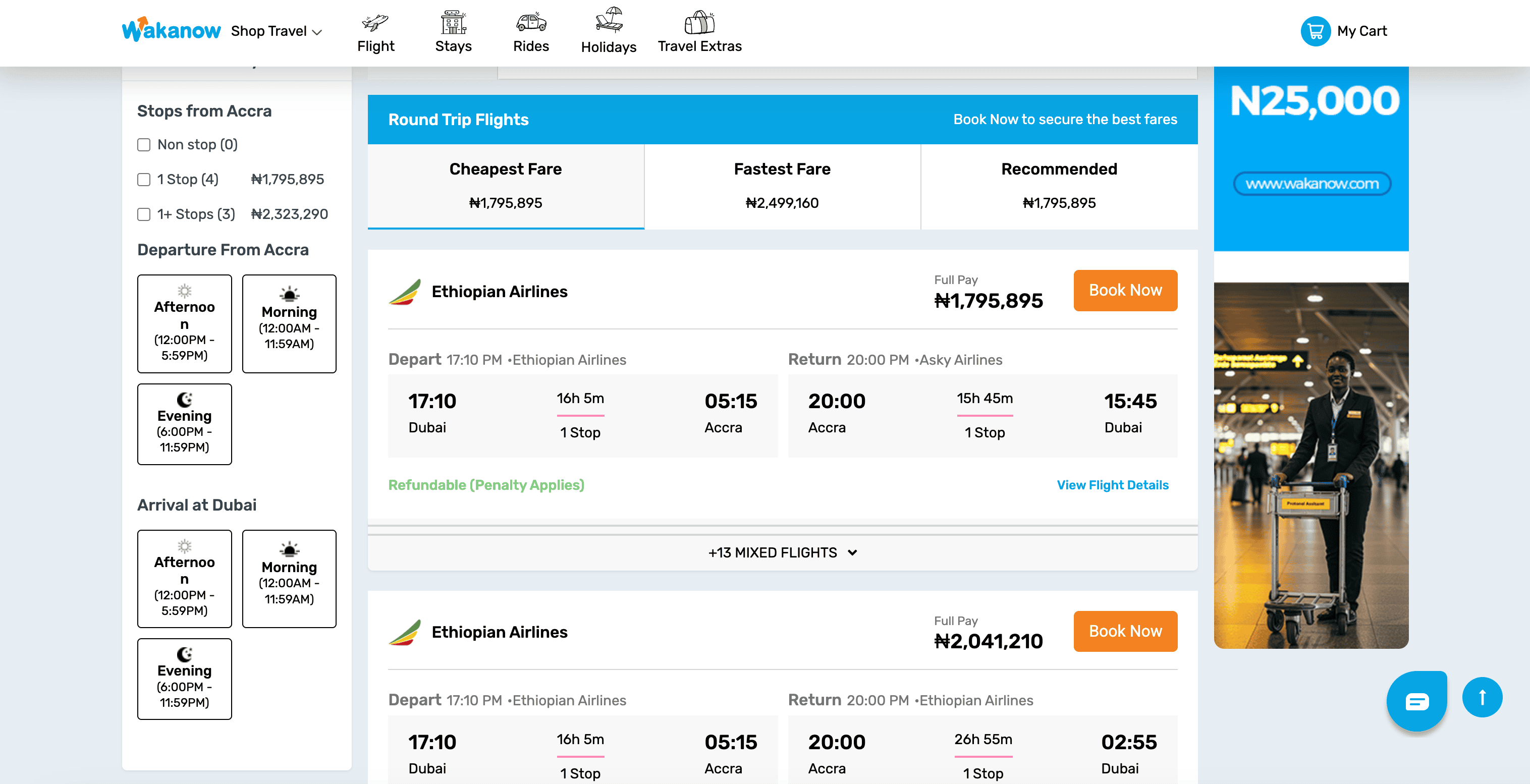Image resolution: width=1530 pixels, height=784 pixels.
Task: Enable the 1+ Stops filter
Action: click(144, 214)
